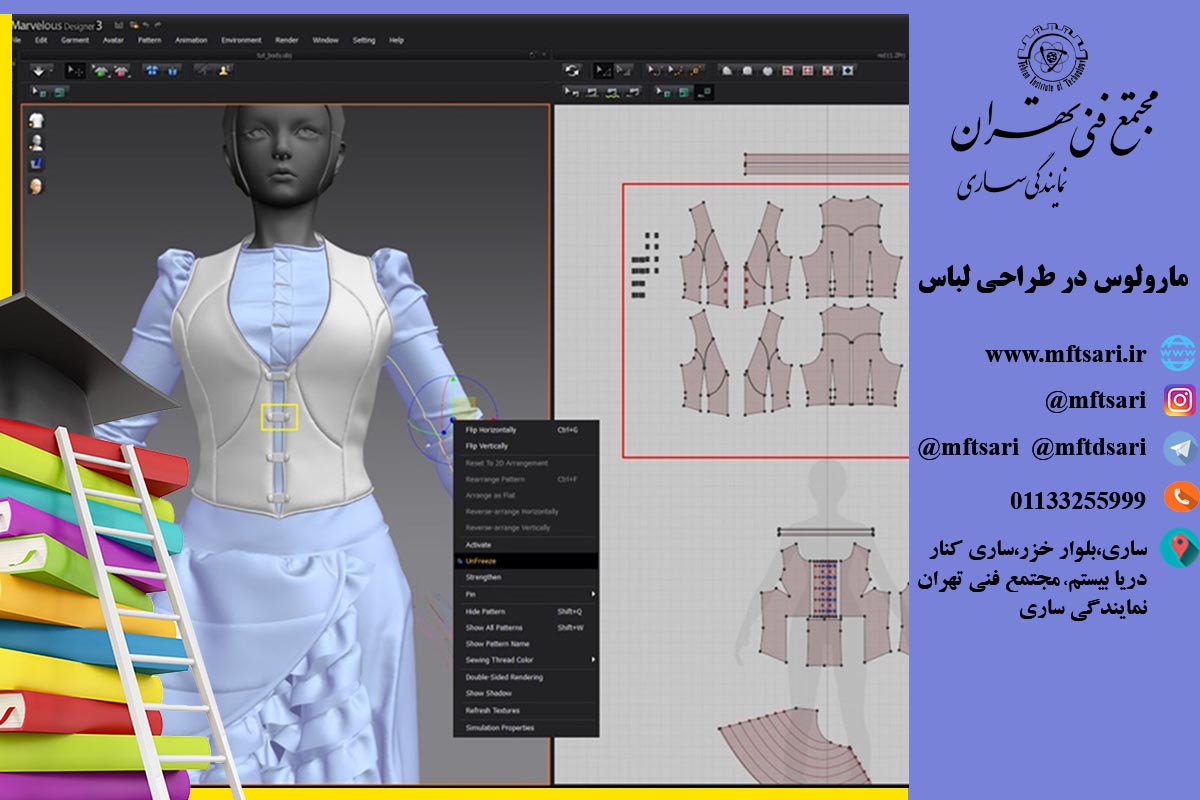
Task: Select the edit sewing arrow tool
Action: click(571, 92)
